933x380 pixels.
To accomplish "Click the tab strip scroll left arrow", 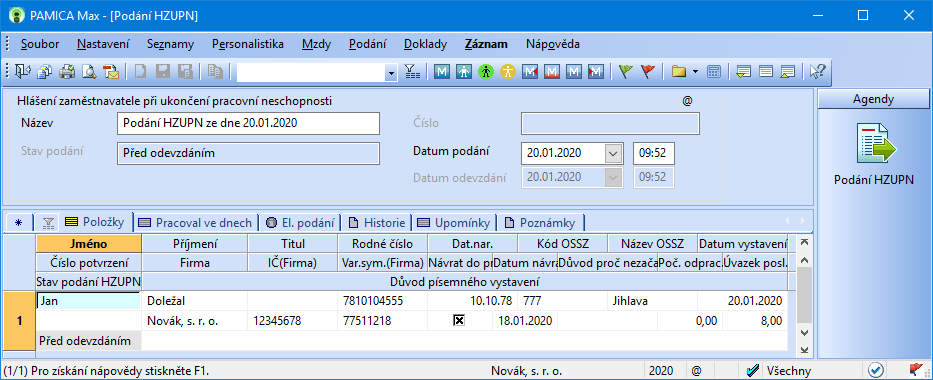I will coord(787,221).
